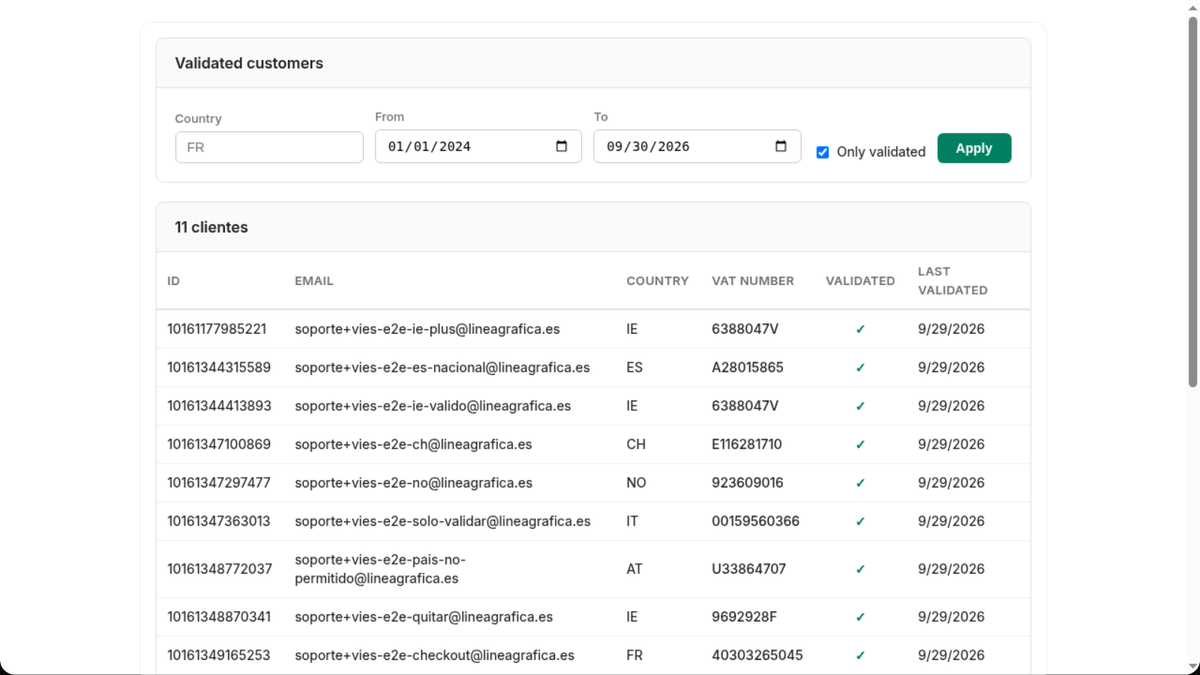The image size is (1200, 675).
Task: Click the VALIDATED column header
Action: point(860,281)
